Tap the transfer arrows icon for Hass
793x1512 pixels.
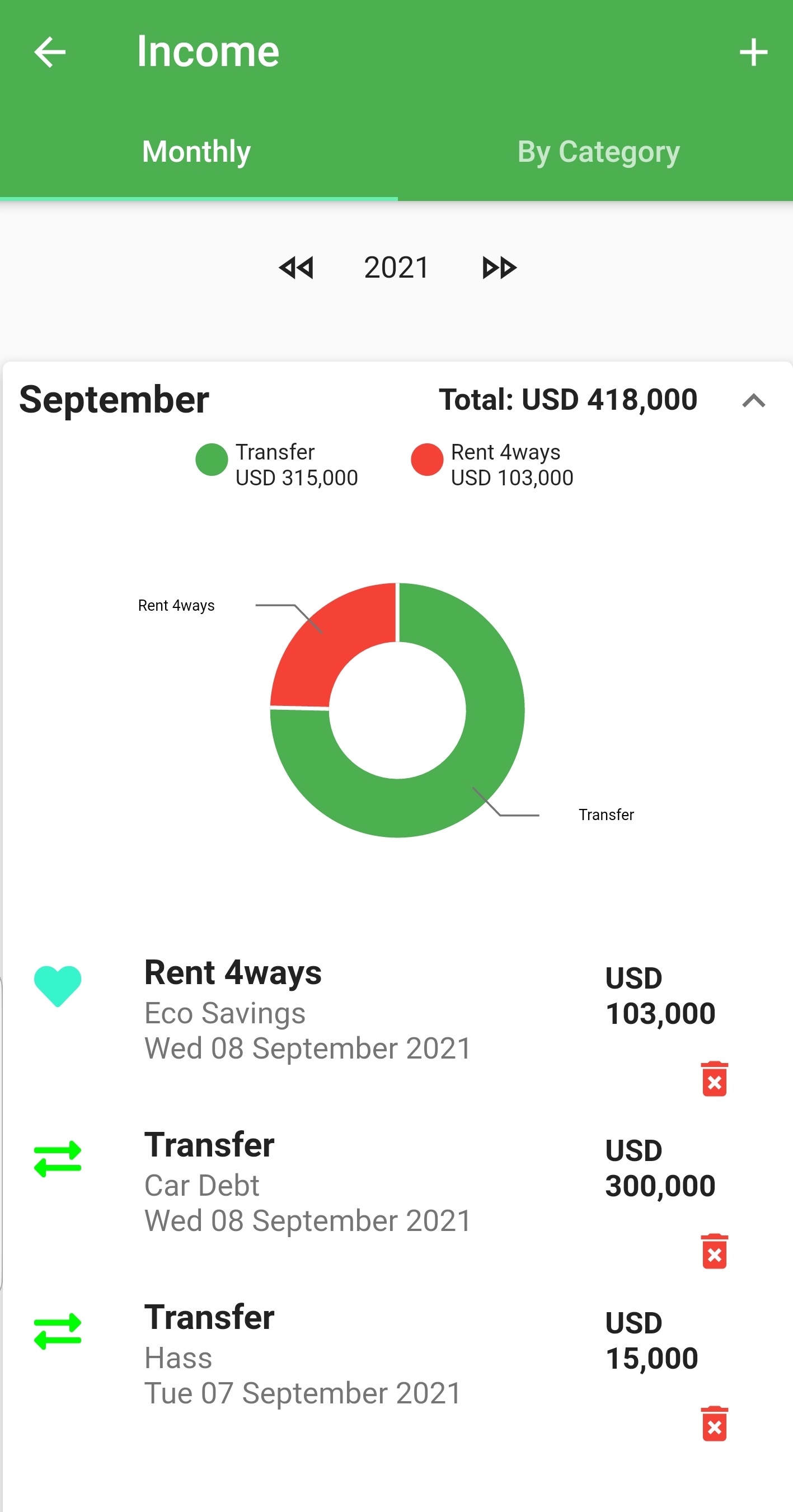click(x=58, y=1331)
